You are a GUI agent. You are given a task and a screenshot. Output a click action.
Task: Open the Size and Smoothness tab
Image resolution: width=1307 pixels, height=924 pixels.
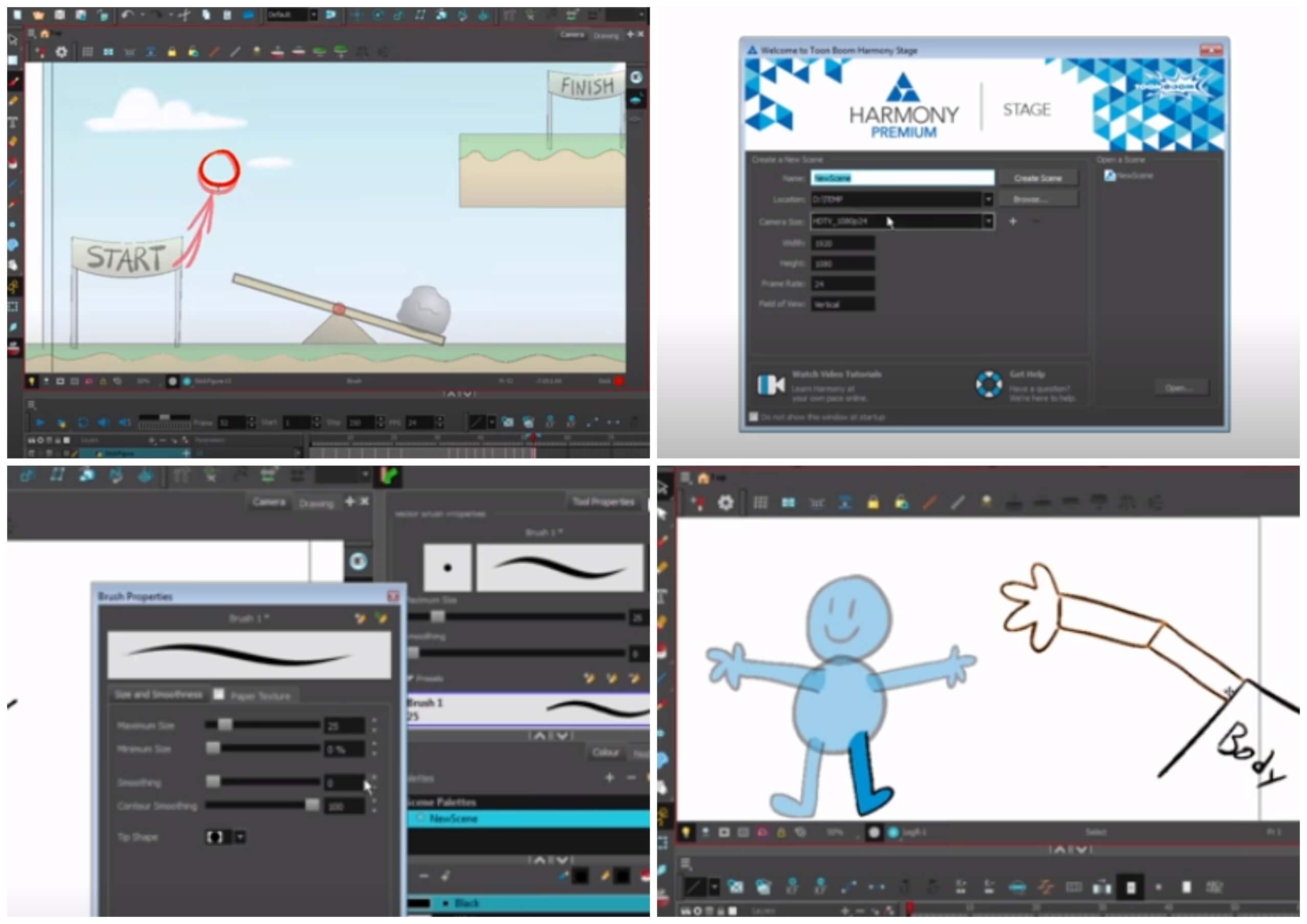tap(158, 695)
